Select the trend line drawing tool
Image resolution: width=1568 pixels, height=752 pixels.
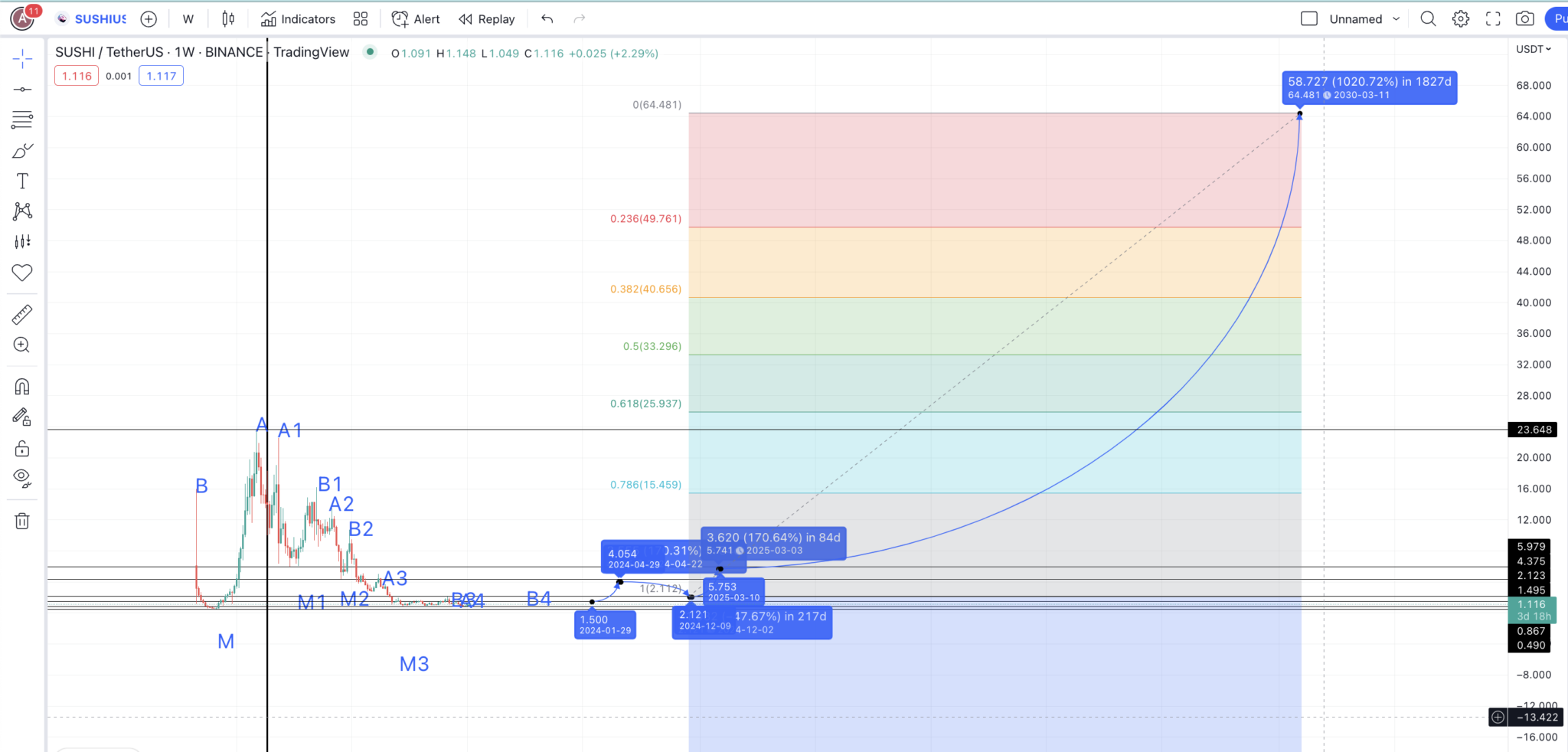pos(22,90)
